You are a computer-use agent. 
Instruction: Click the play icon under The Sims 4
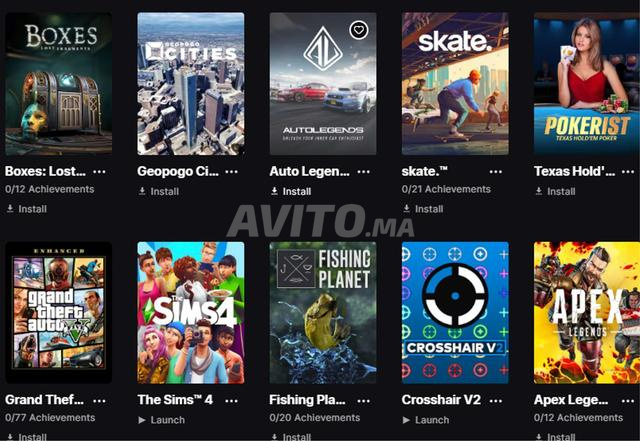tap(142, 420)
